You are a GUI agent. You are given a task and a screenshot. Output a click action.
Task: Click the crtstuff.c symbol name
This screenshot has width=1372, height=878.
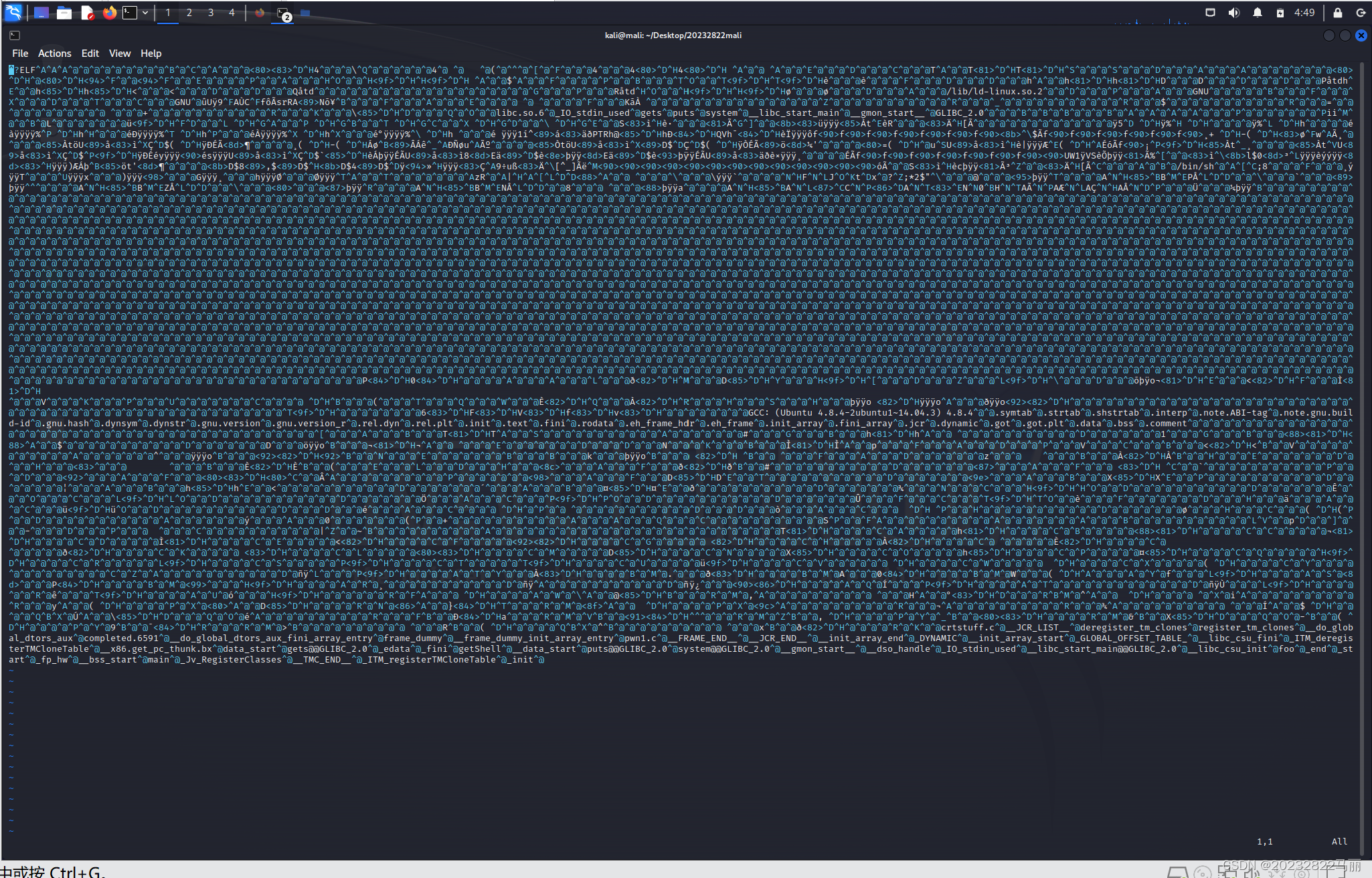[968, 627]
